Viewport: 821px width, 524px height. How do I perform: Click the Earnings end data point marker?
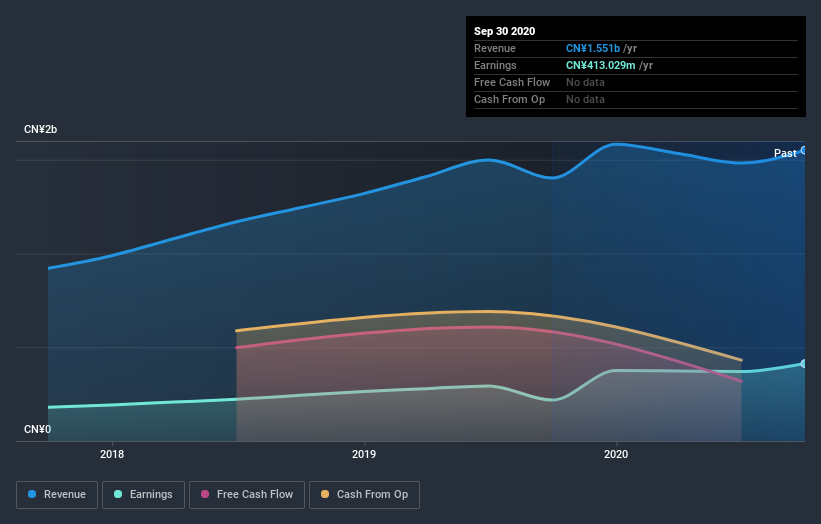[x=804, y=363]
